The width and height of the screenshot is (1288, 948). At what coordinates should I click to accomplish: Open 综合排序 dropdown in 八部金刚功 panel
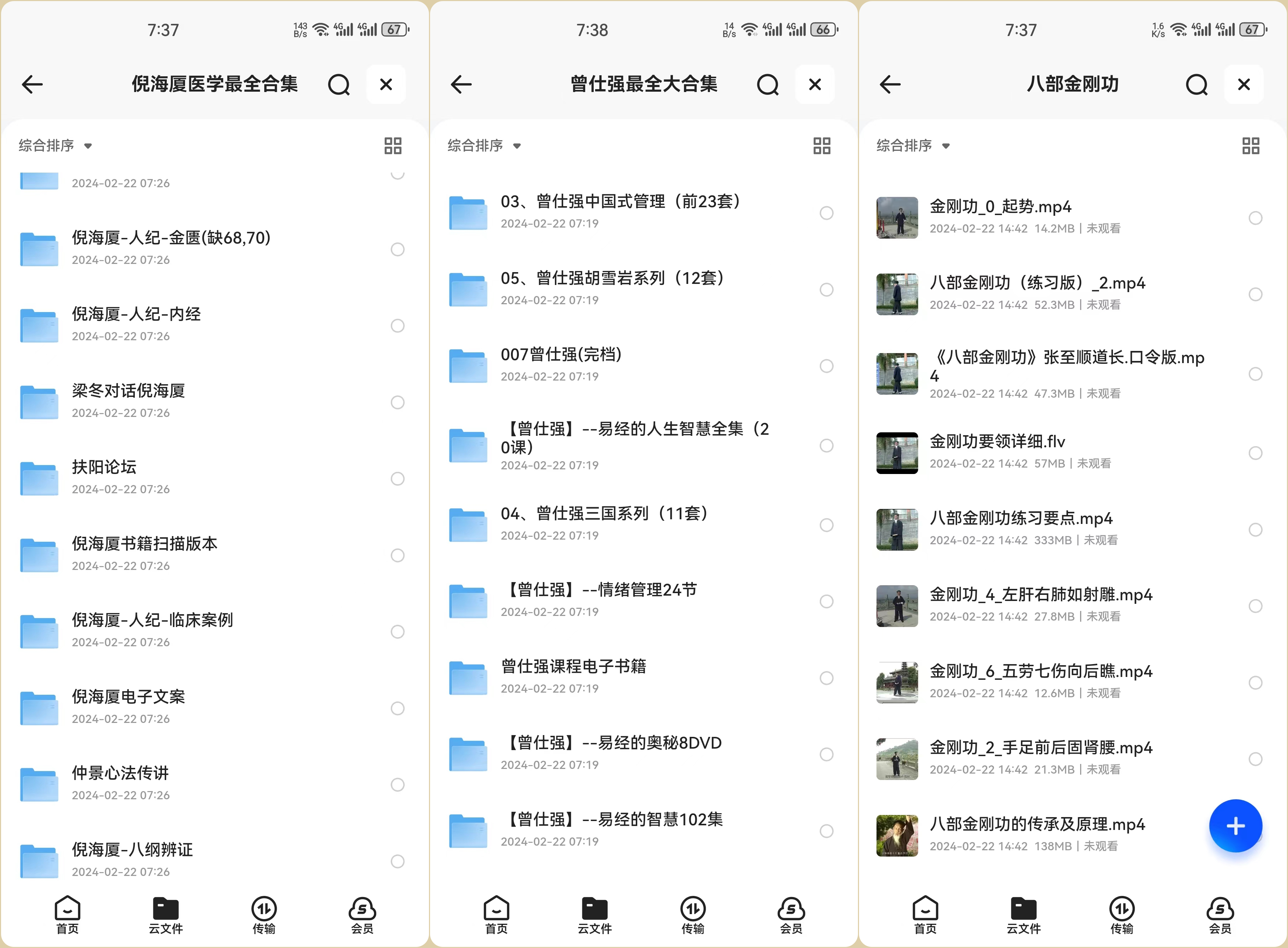pyautogui.click(x=913, y=146)
